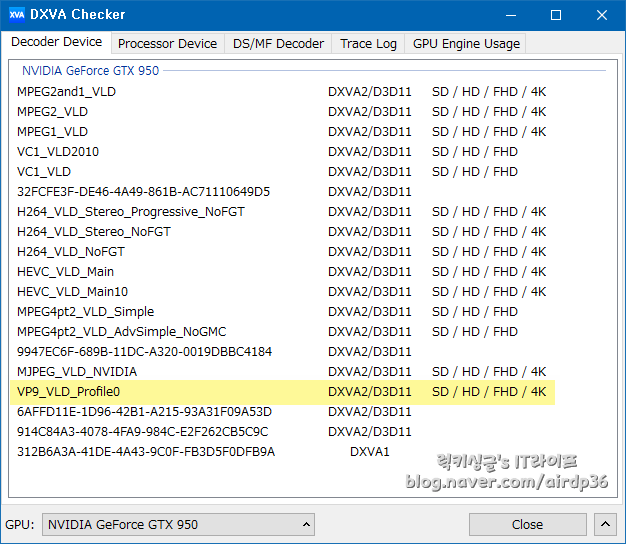Select the H264_VLD_NoFGT entry
Screen dimensions: 626x544
point(281,252)
